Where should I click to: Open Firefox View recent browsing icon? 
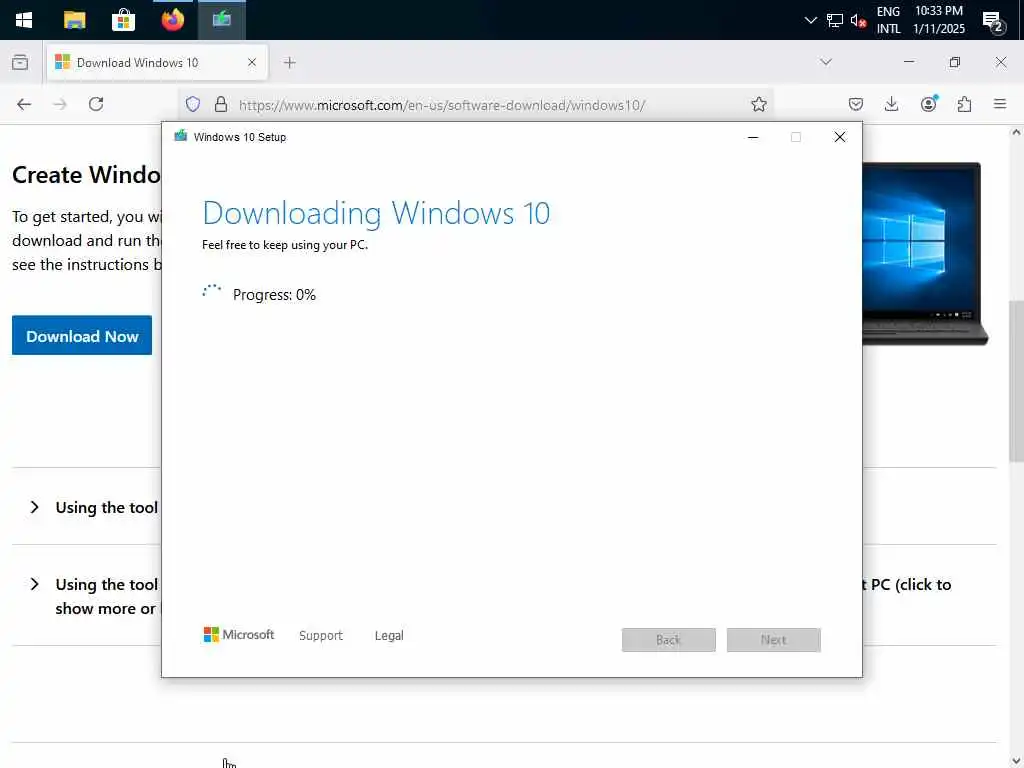(20, 62)
